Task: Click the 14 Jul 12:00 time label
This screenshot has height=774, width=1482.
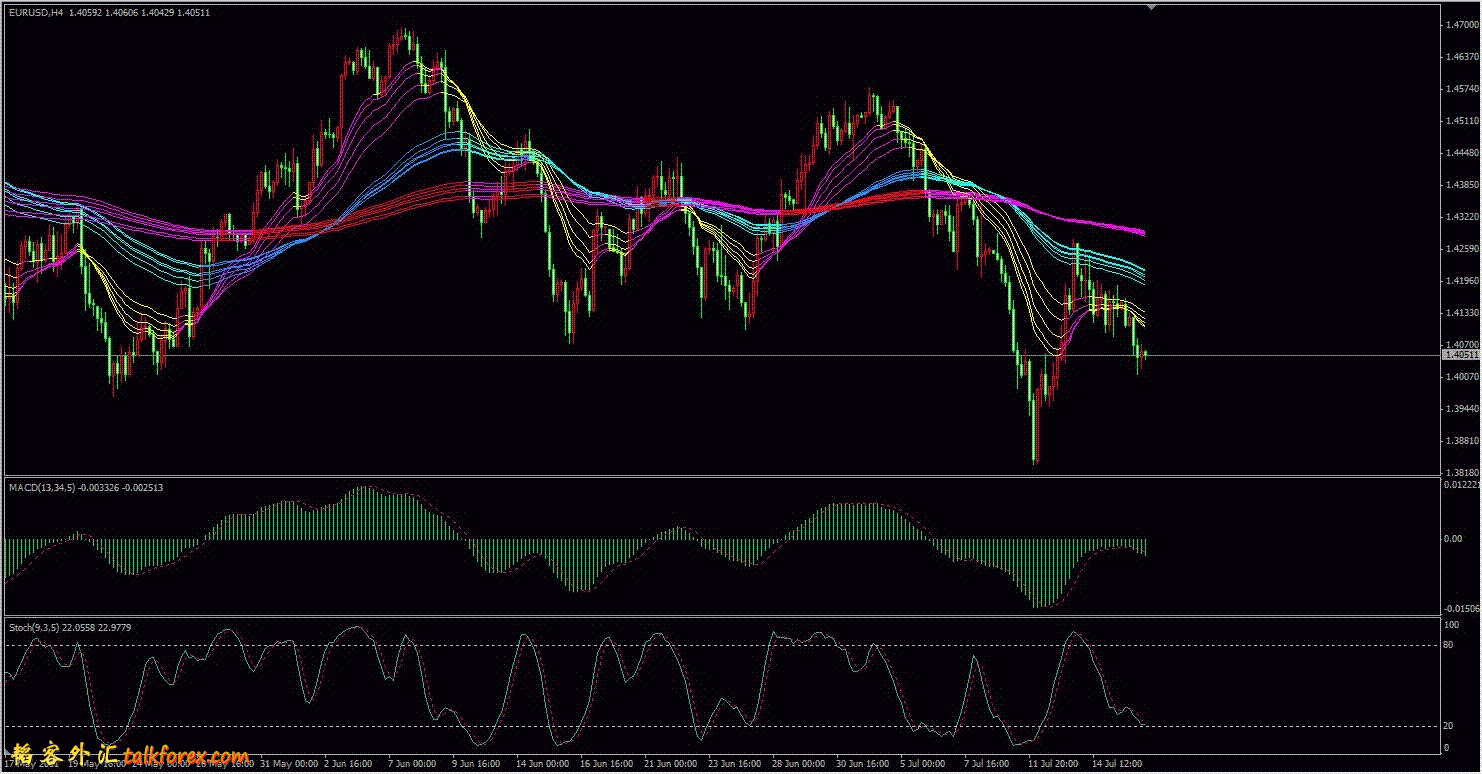Action: coord(1116,763)
